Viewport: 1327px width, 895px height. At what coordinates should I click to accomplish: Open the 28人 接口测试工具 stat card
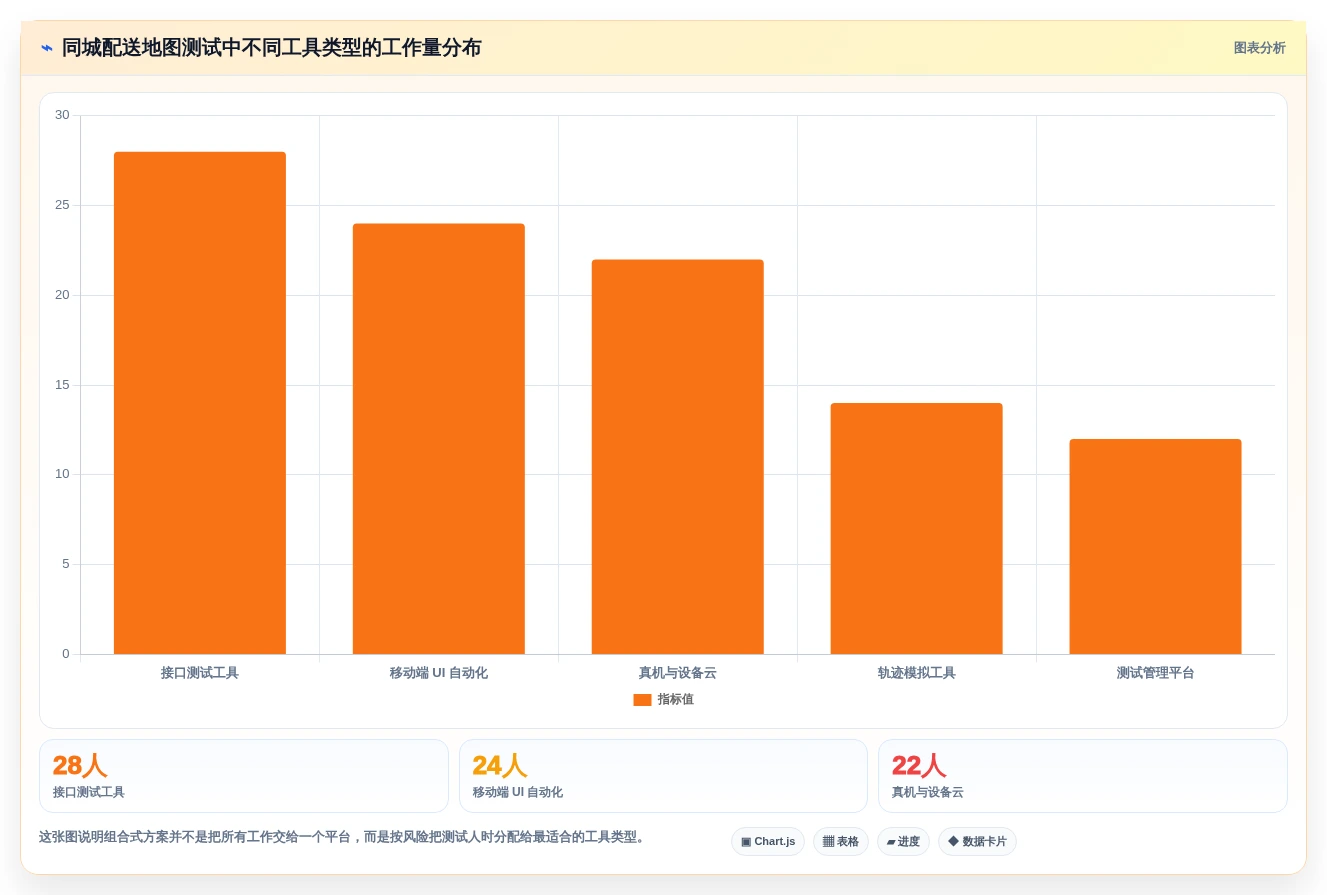click(244, 776)
